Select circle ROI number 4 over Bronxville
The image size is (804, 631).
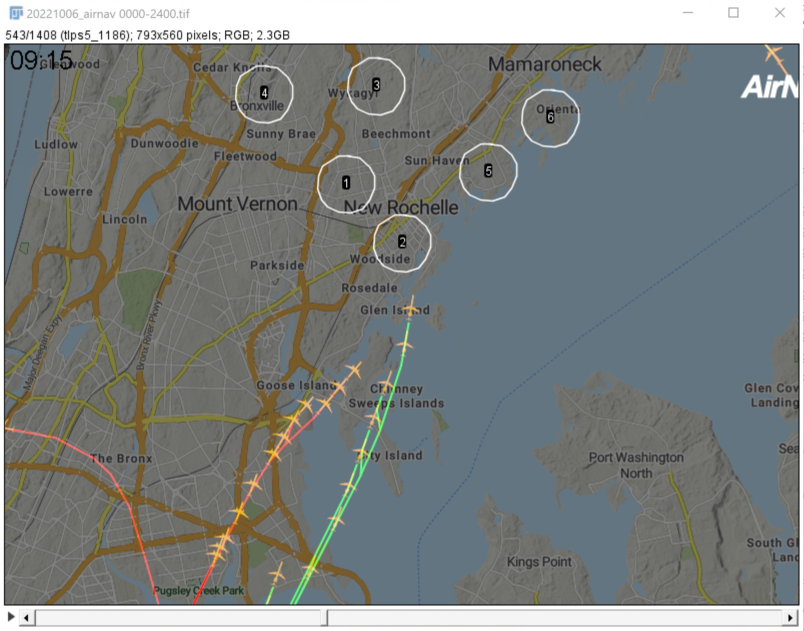pyautogui.click(x=264, y=92)
